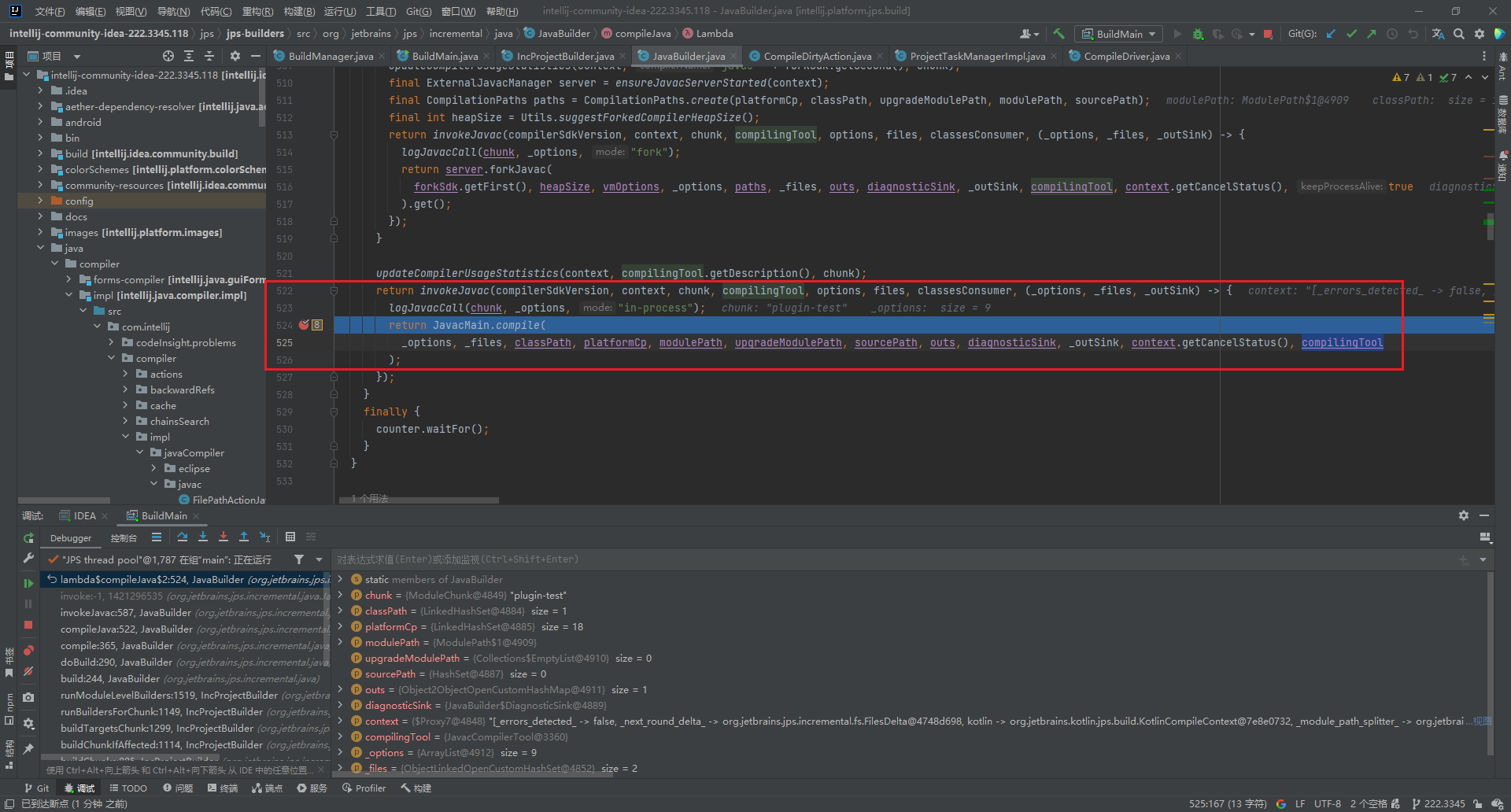Click the View Breakpoints red circles icon

click(28, 650)
